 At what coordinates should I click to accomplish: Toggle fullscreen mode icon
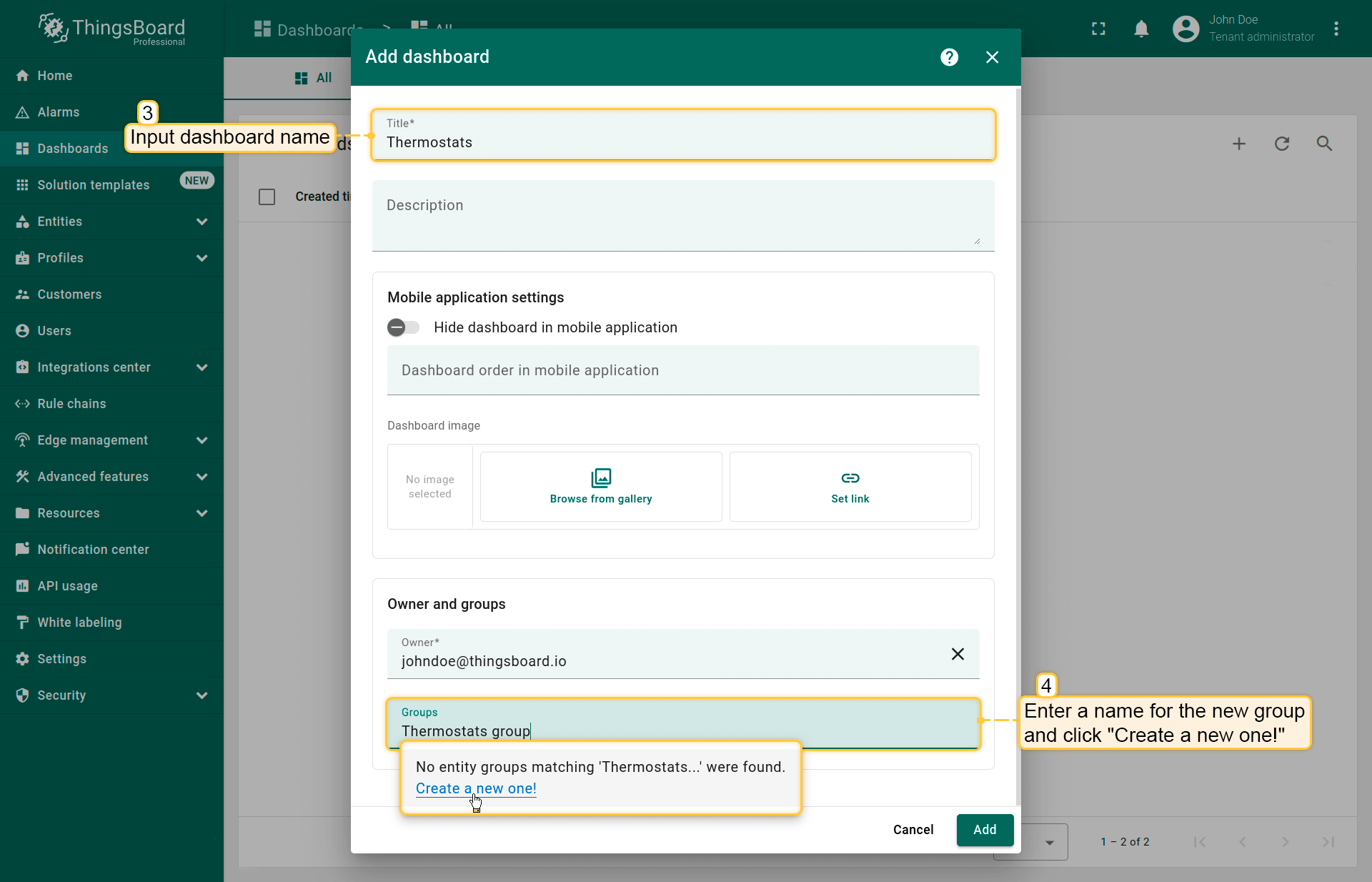pyautogui.click(x=1098, y=29)
